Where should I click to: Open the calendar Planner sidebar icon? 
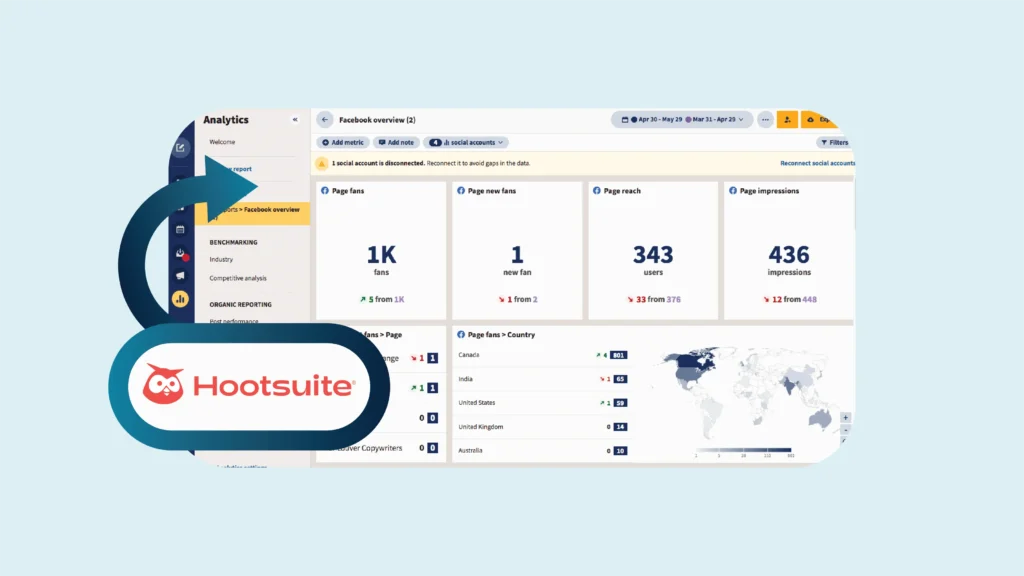coord(180,229)
